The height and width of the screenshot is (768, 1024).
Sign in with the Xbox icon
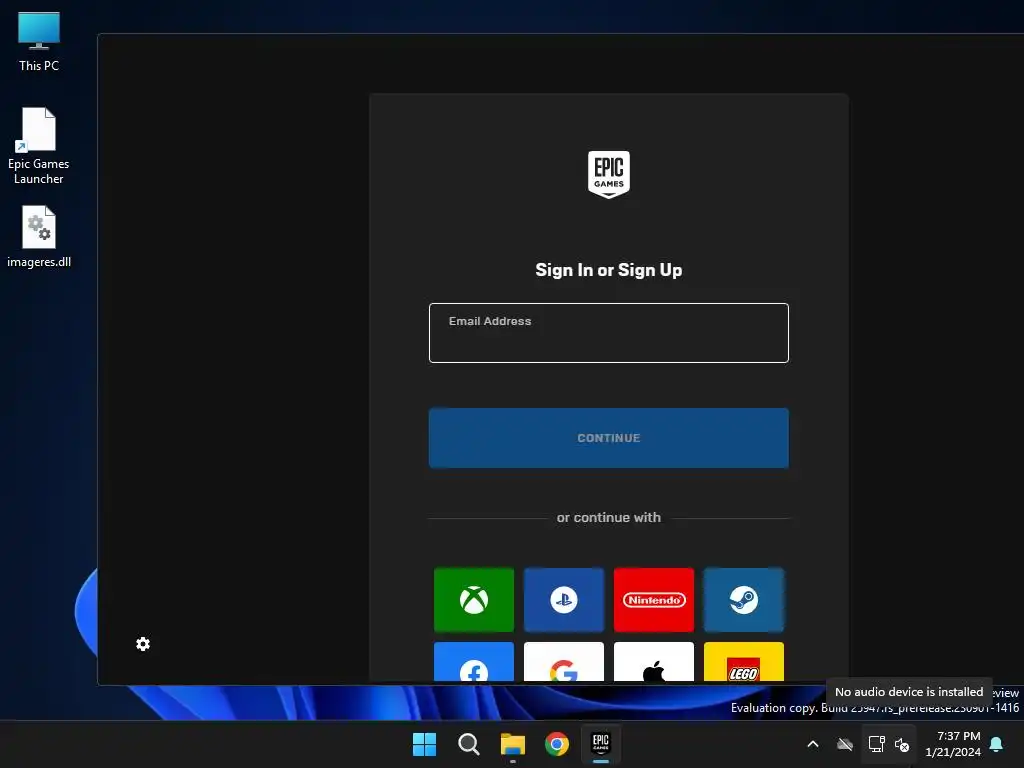point(473,600)
